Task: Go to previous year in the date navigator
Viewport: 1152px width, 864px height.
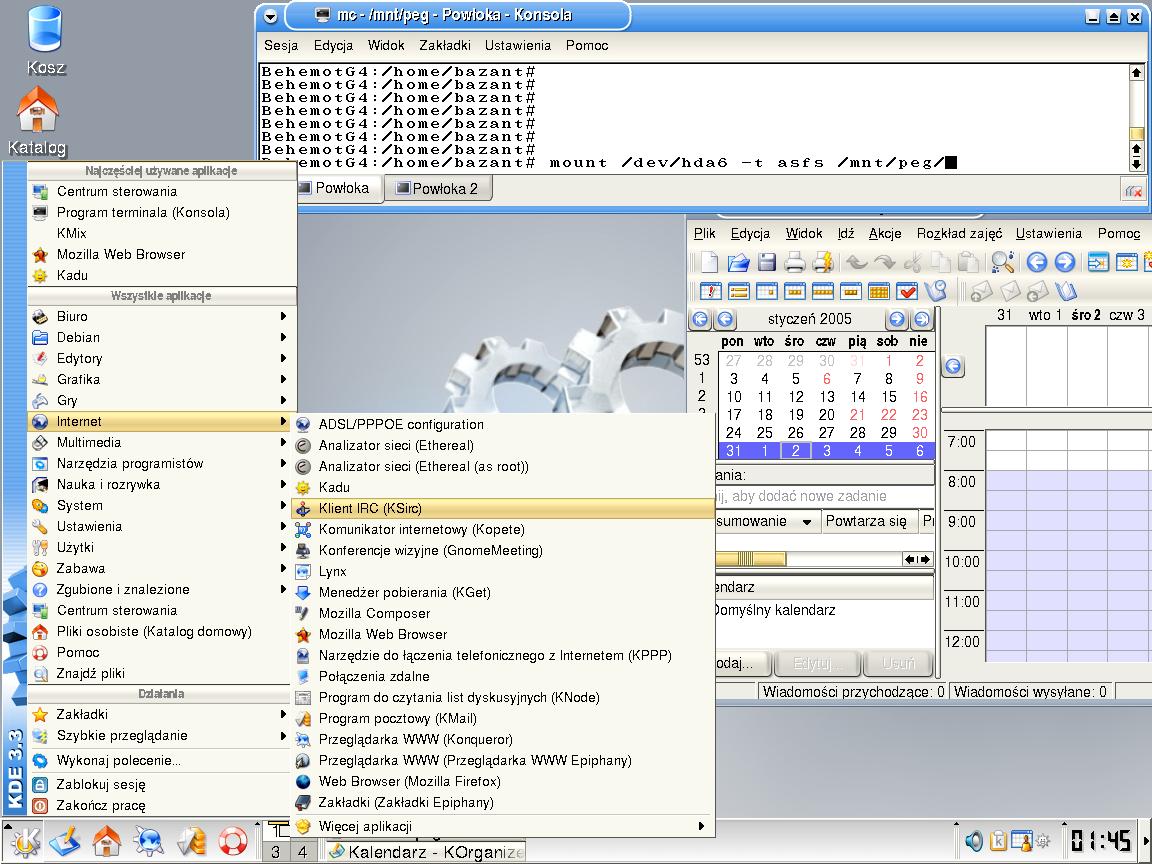Action: pyautogui.click(x=700, y=319)
